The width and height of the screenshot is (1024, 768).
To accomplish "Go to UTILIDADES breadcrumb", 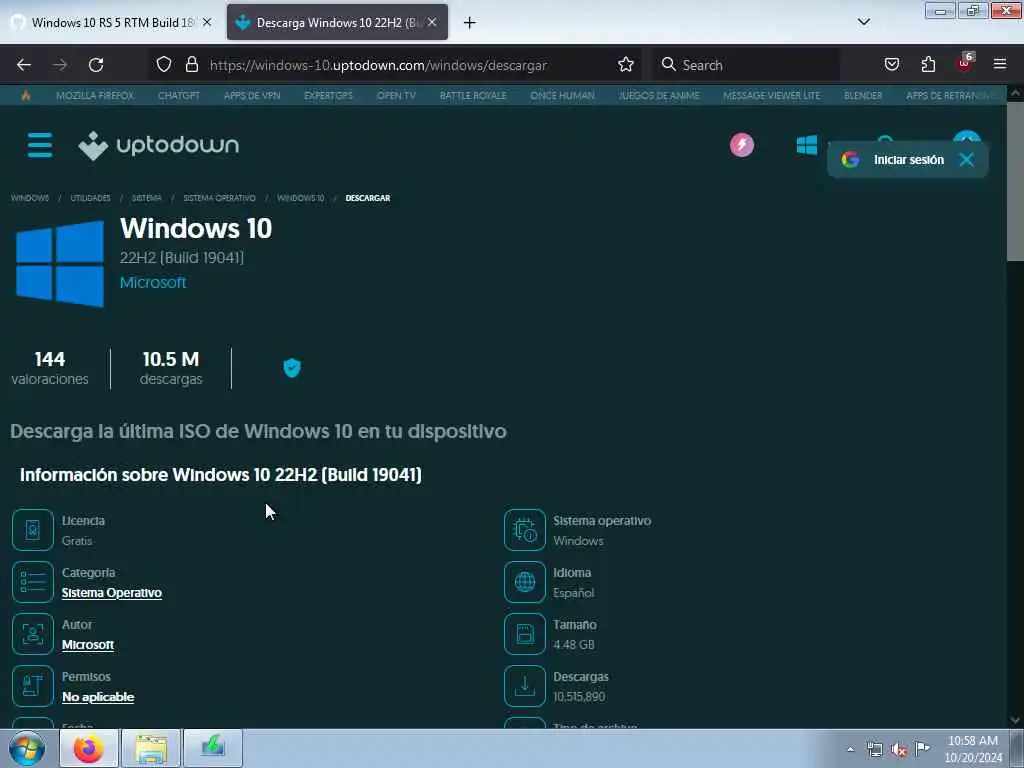I will pyautogui.click(x=90, y=198).
